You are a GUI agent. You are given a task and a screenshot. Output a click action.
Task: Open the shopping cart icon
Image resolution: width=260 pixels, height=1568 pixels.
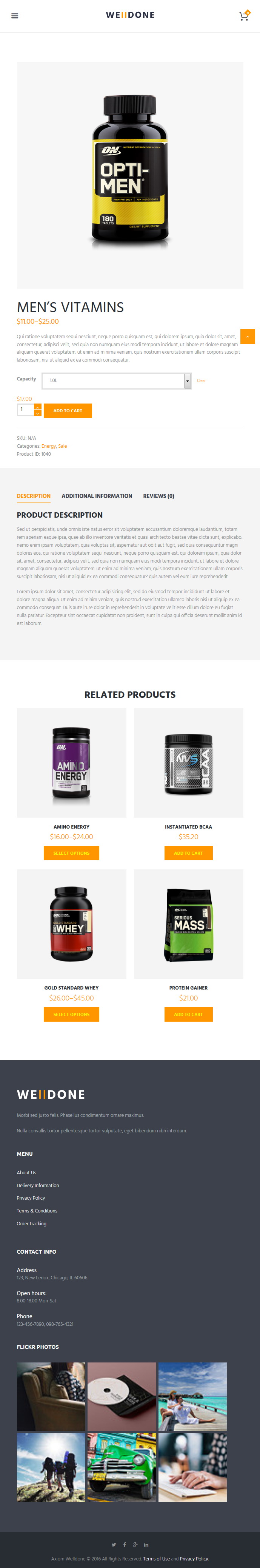coord(244,16)
